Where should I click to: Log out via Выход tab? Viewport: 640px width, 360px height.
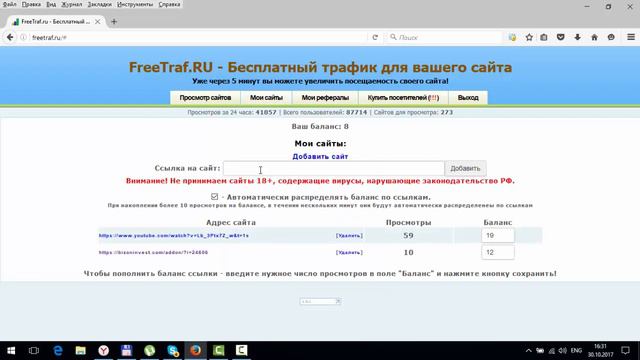pos(468,98)
